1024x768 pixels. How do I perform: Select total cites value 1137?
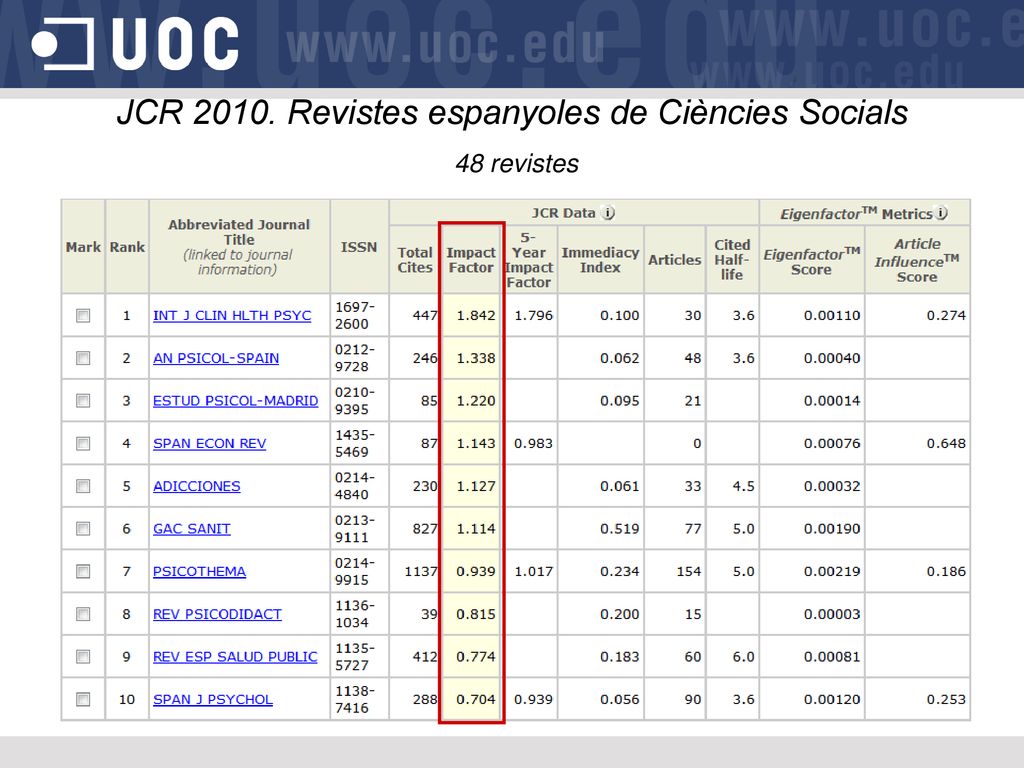[421, 571]
